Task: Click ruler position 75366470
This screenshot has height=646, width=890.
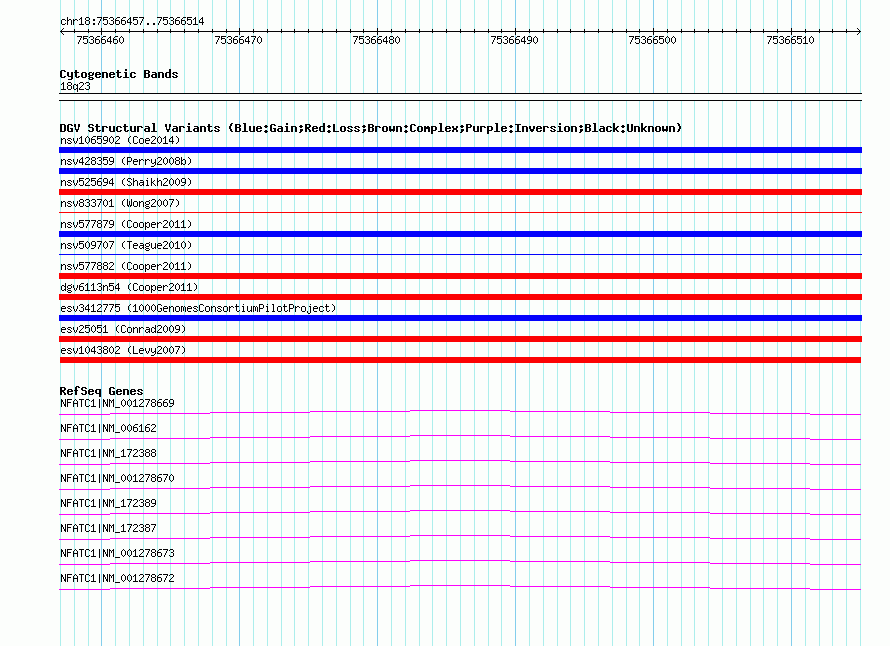Action: [238, 40]
